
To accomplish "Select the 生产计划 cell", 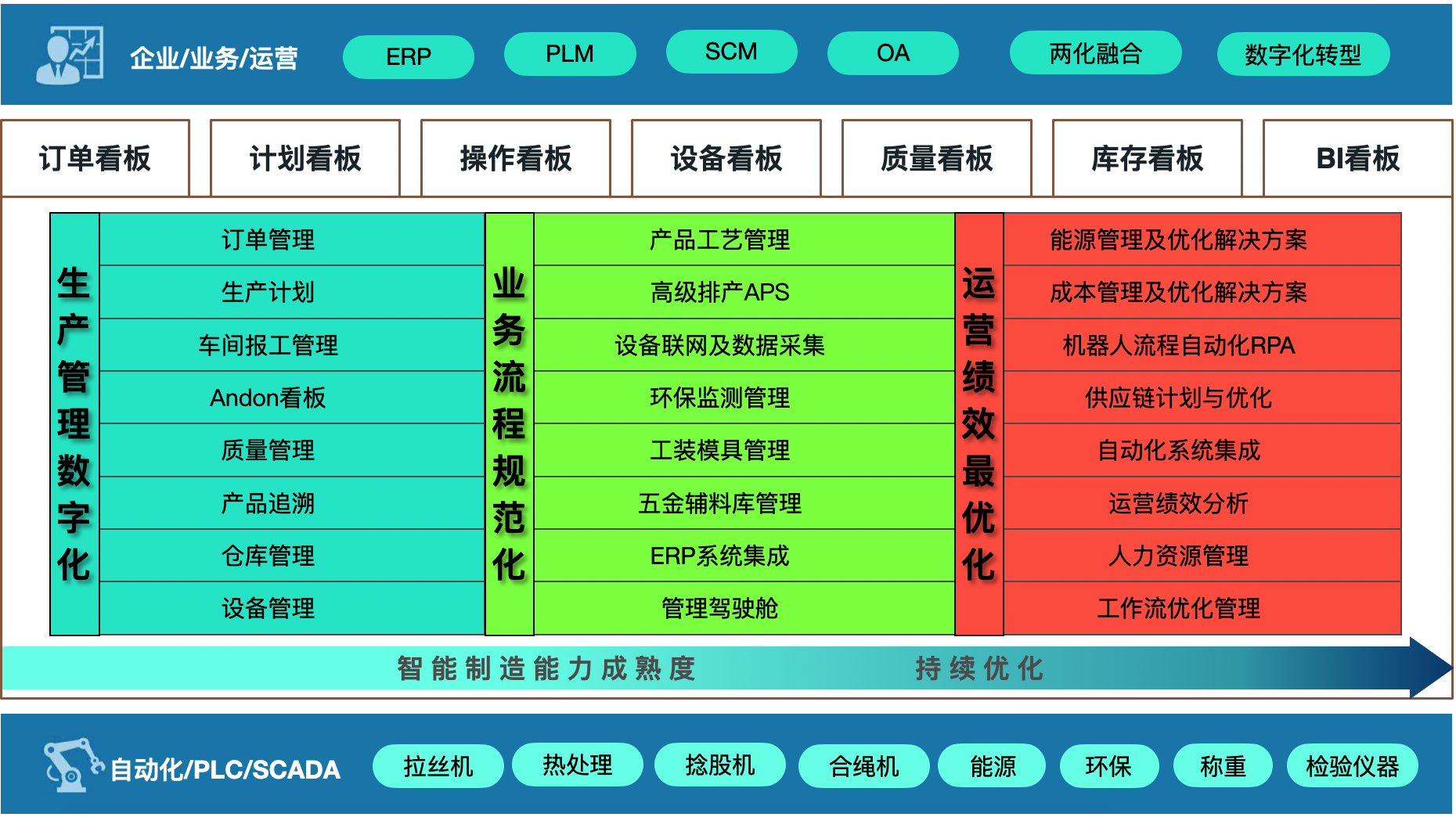I will pos(292,292).
